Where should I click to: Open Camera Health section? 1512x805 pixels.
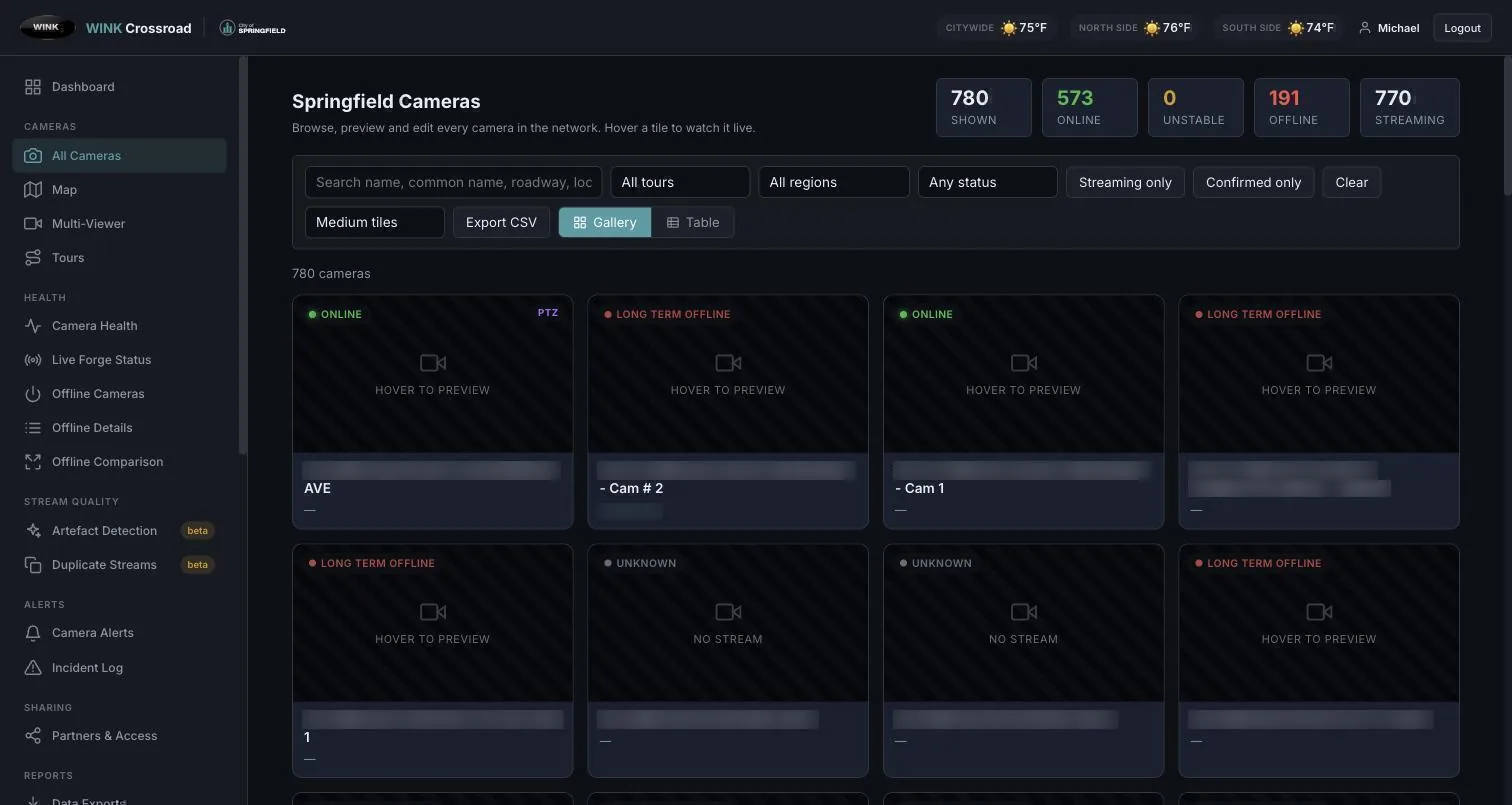point(120,326)
